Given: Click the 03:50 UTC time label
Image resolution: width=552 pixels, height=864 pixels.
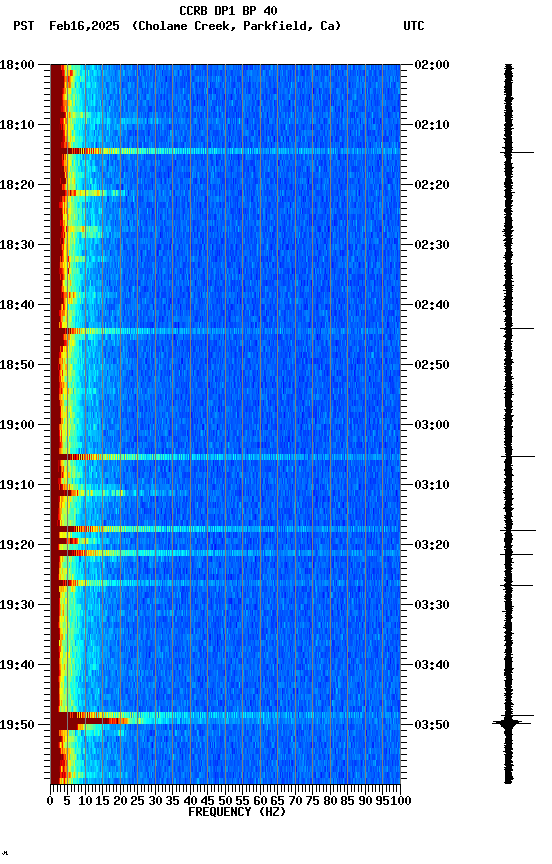Looking at the screenshot, I should tap(432, 725).
